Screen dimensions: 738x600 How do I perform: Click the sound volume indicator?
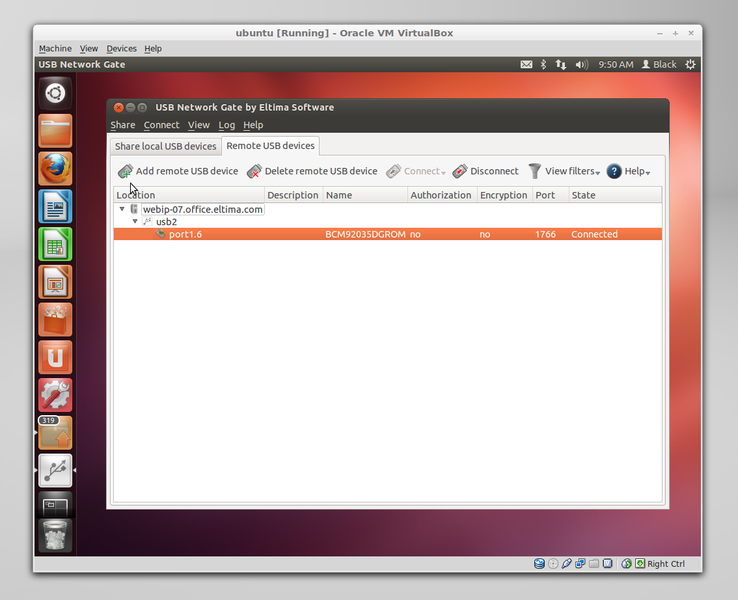point(582,64)
